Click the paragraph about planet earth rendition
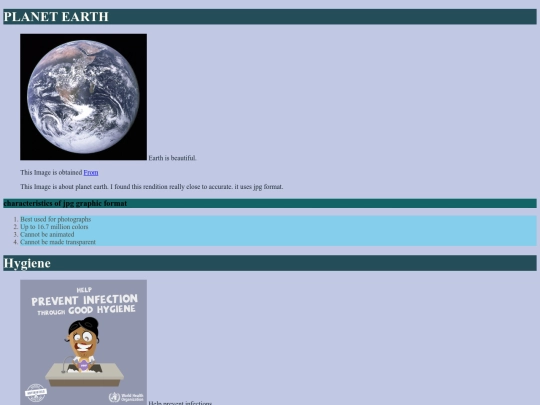 (152, 187)
